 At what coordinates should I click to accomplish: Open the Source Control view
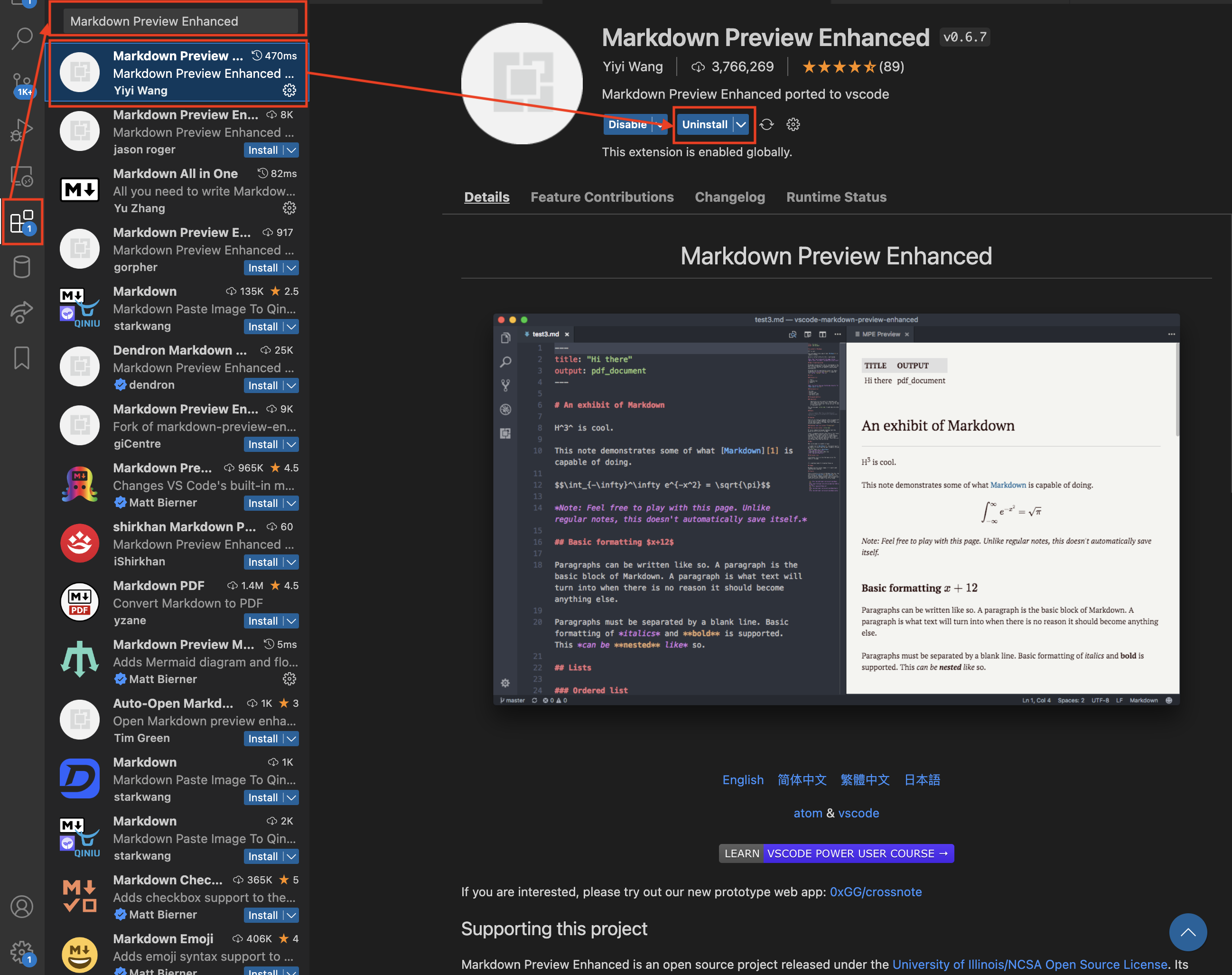click(22, 84)
